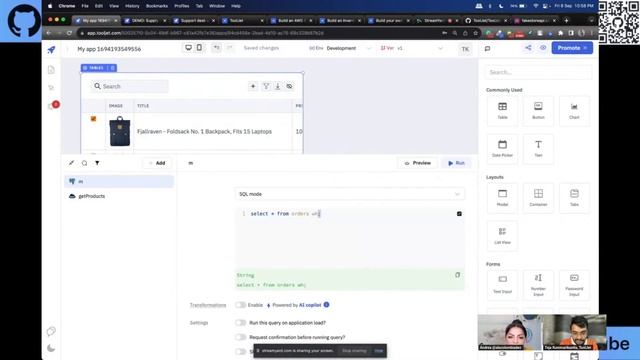Click the undo arrow in header
The width and height of the screenshot is (640, 360).
[216, 48]
